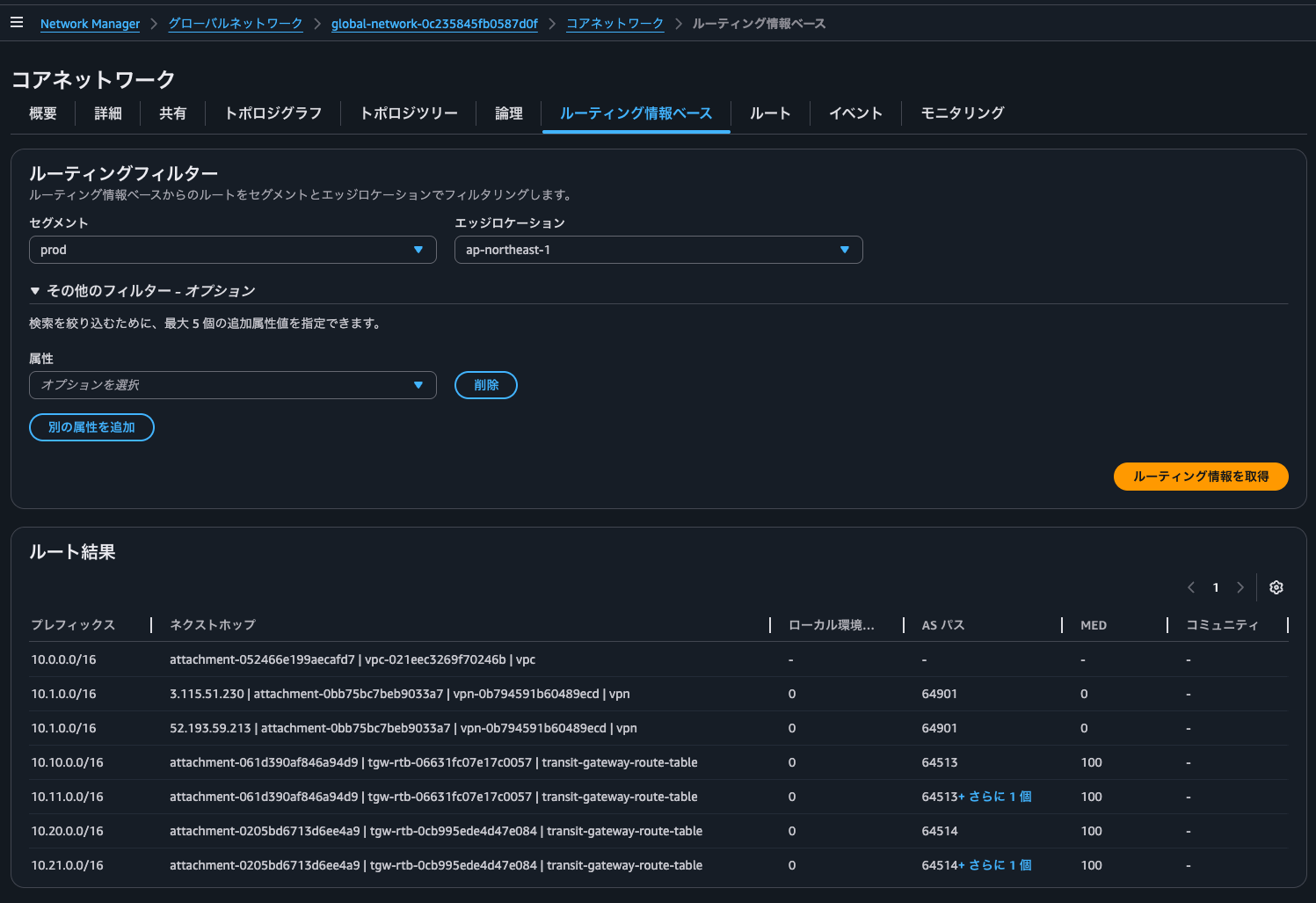The height and width of the screenshot is (903, 1316).
Task: Open global-network-0c235845fb0587d0f breadcrumb link
Action: [434, 24]
